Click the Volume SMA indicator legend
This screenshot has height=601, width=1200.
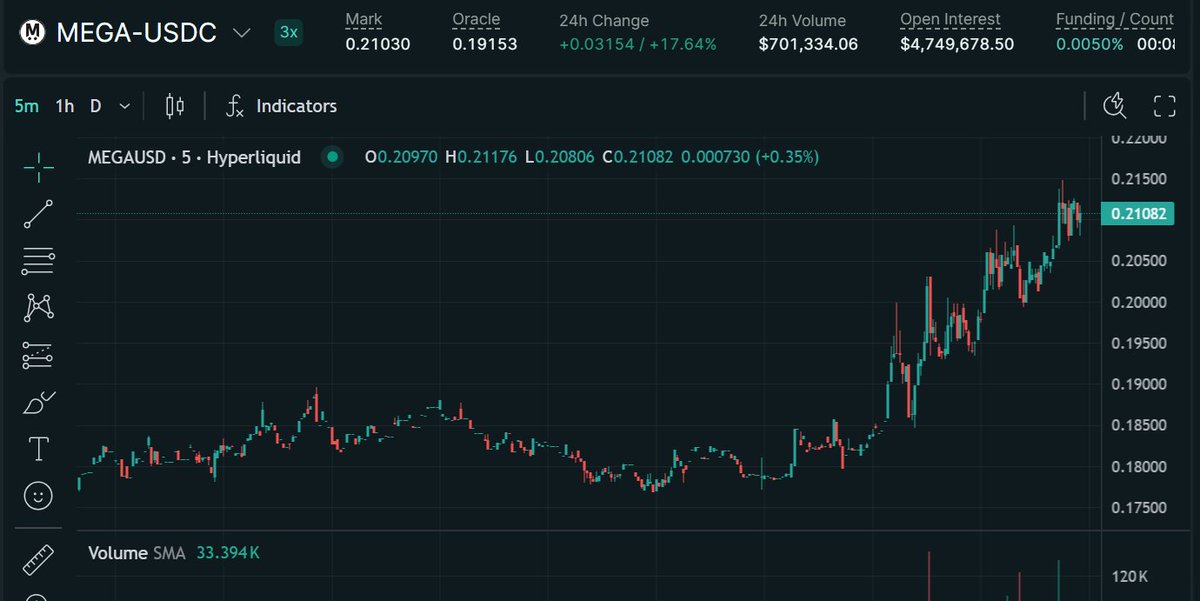137,553
